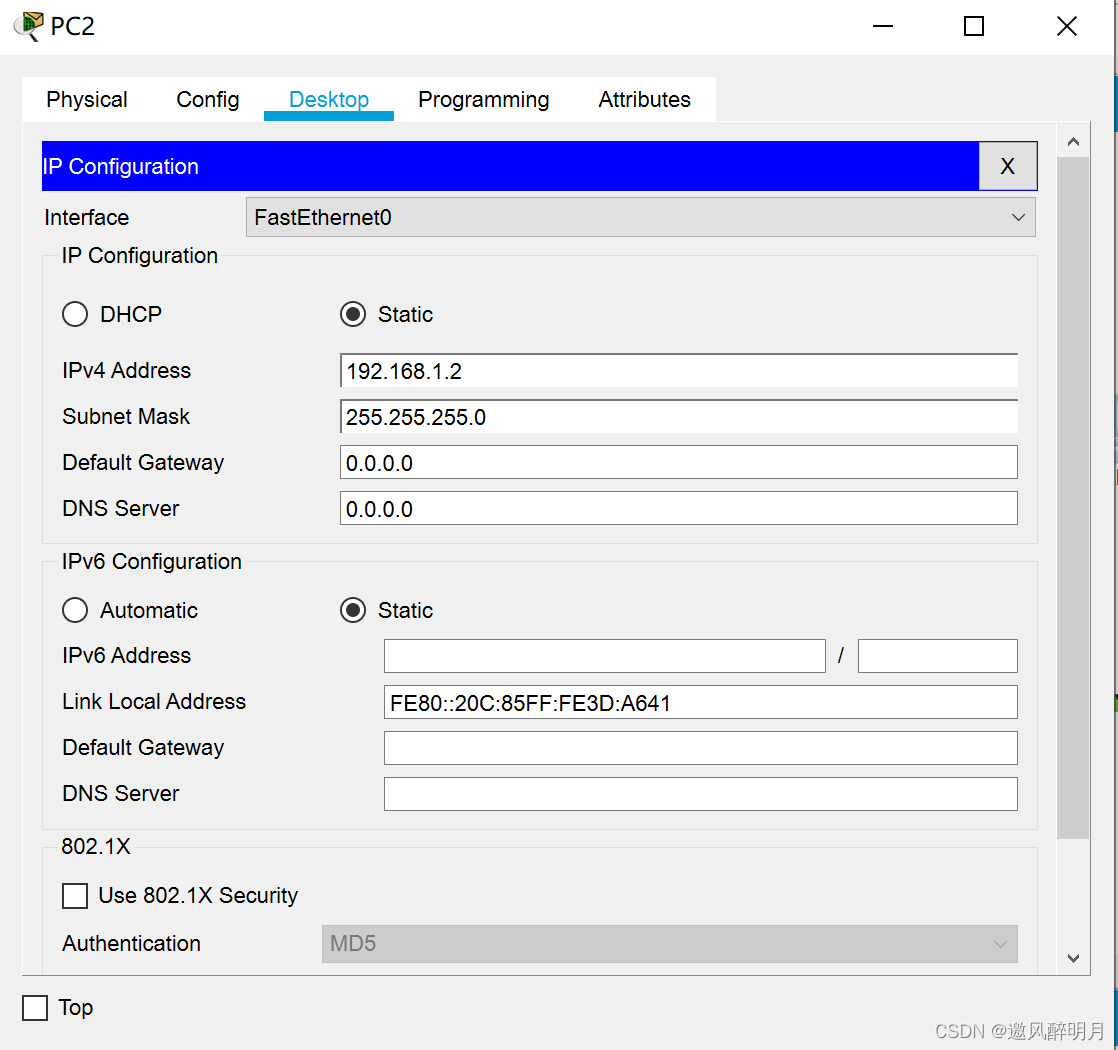Enable Use 802.1X Security checkbox
This screenshot has height=1050, width=1118.
click(x=75, y=895)
